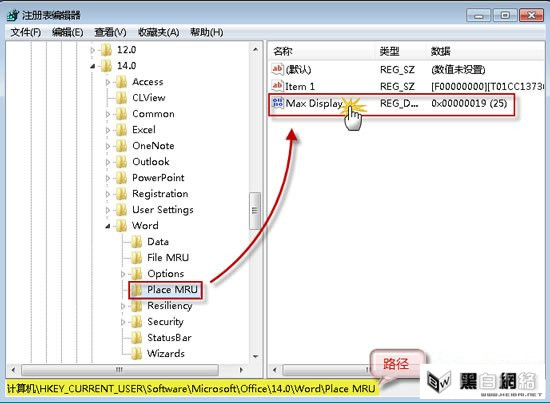Click the Options folder icon
Viewport: 550px width, 403px height.
tap(136, 274)
